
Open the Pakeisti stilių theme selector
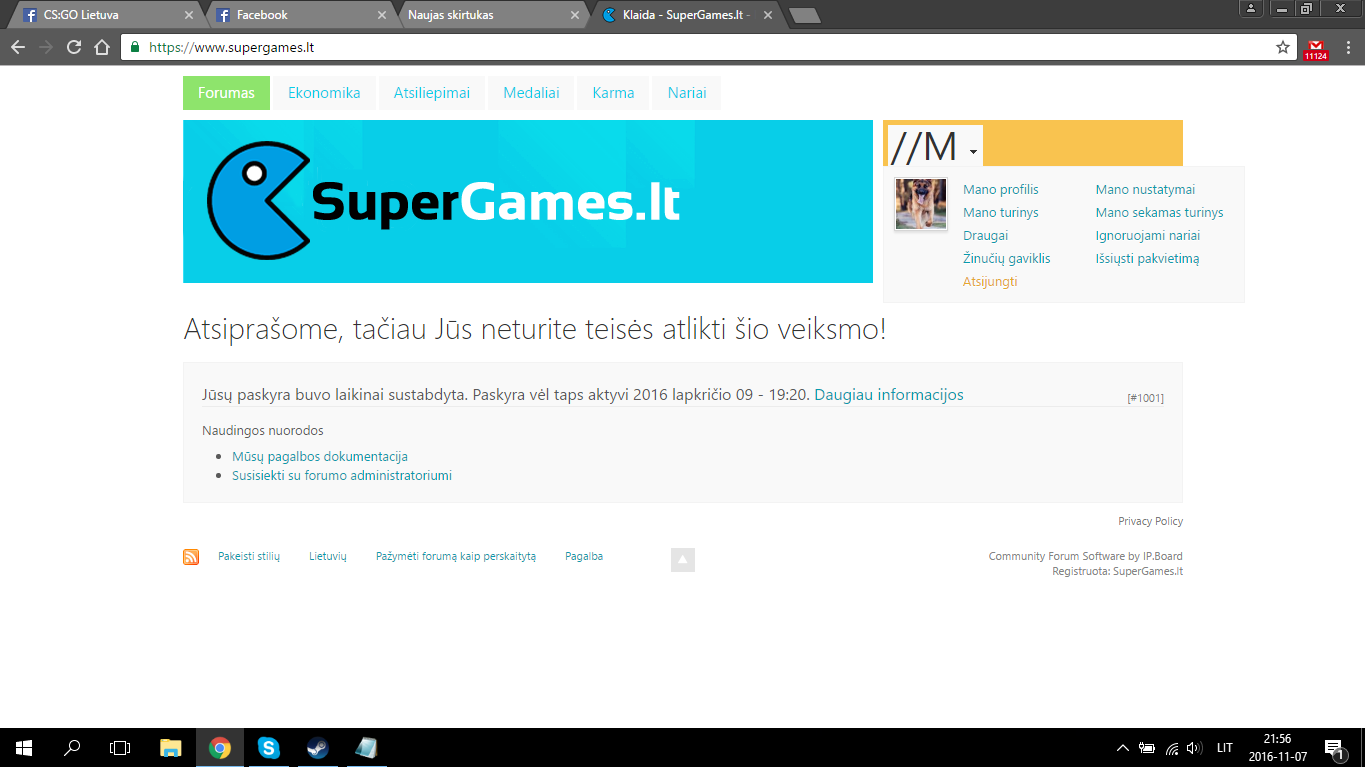tap(249, 556)
